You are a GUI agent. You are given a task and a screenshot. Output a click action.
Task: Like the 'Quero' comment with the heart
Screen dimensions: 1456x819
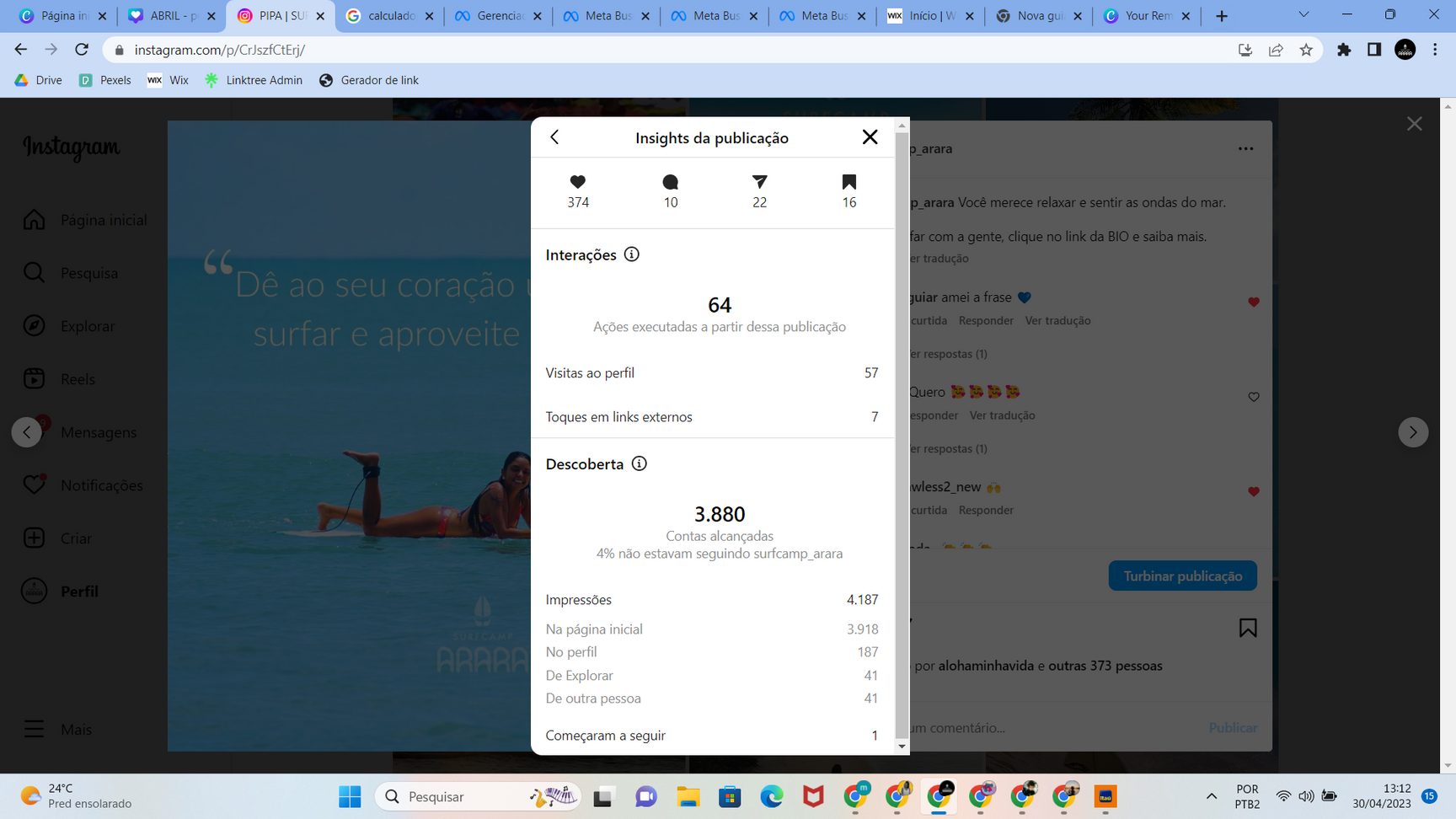1253,397
